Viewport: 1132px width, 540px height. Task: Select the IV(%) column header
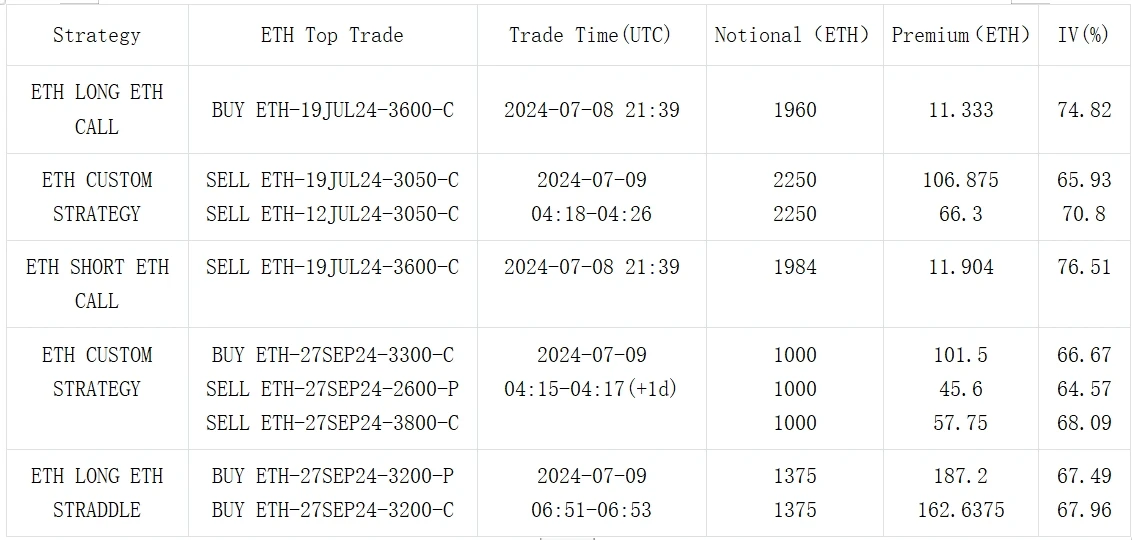coord(1084,35)
